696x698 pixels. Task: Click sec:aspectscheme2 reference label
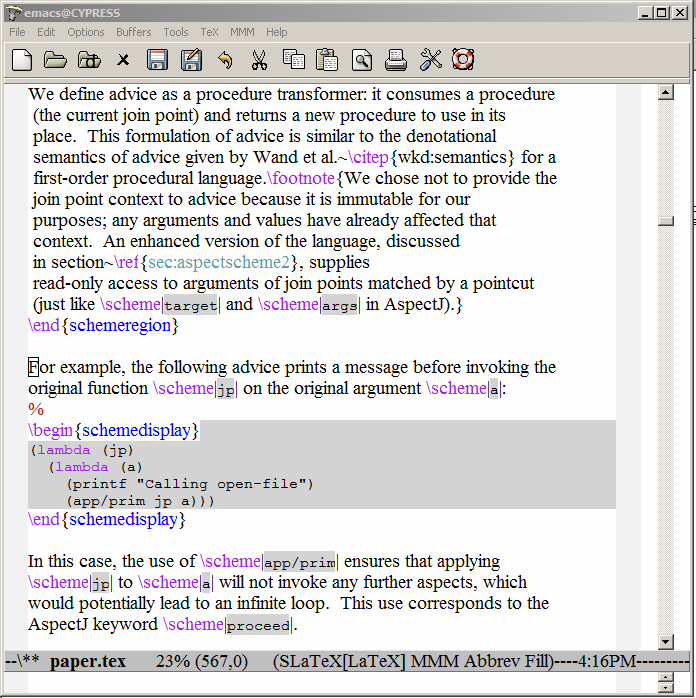click(219, 262)
